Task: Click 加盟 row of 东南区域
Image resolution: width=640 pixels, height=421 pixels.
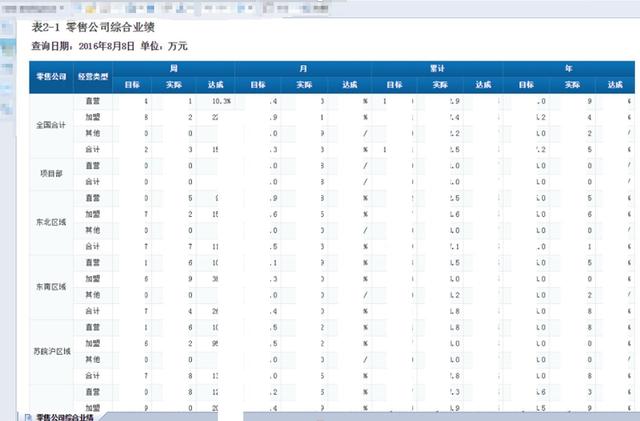Action: (93, 279)
